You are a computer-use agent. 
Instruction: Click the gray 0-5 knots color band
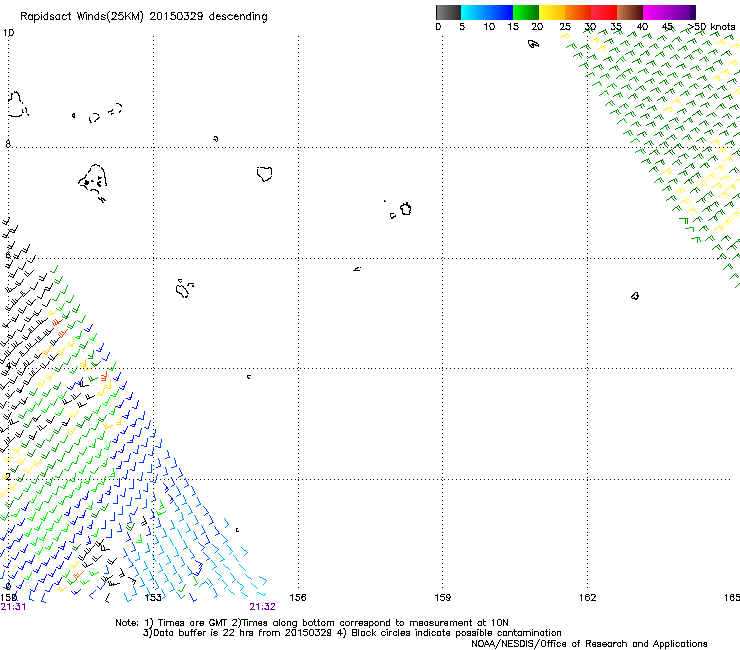pos(448,12)
